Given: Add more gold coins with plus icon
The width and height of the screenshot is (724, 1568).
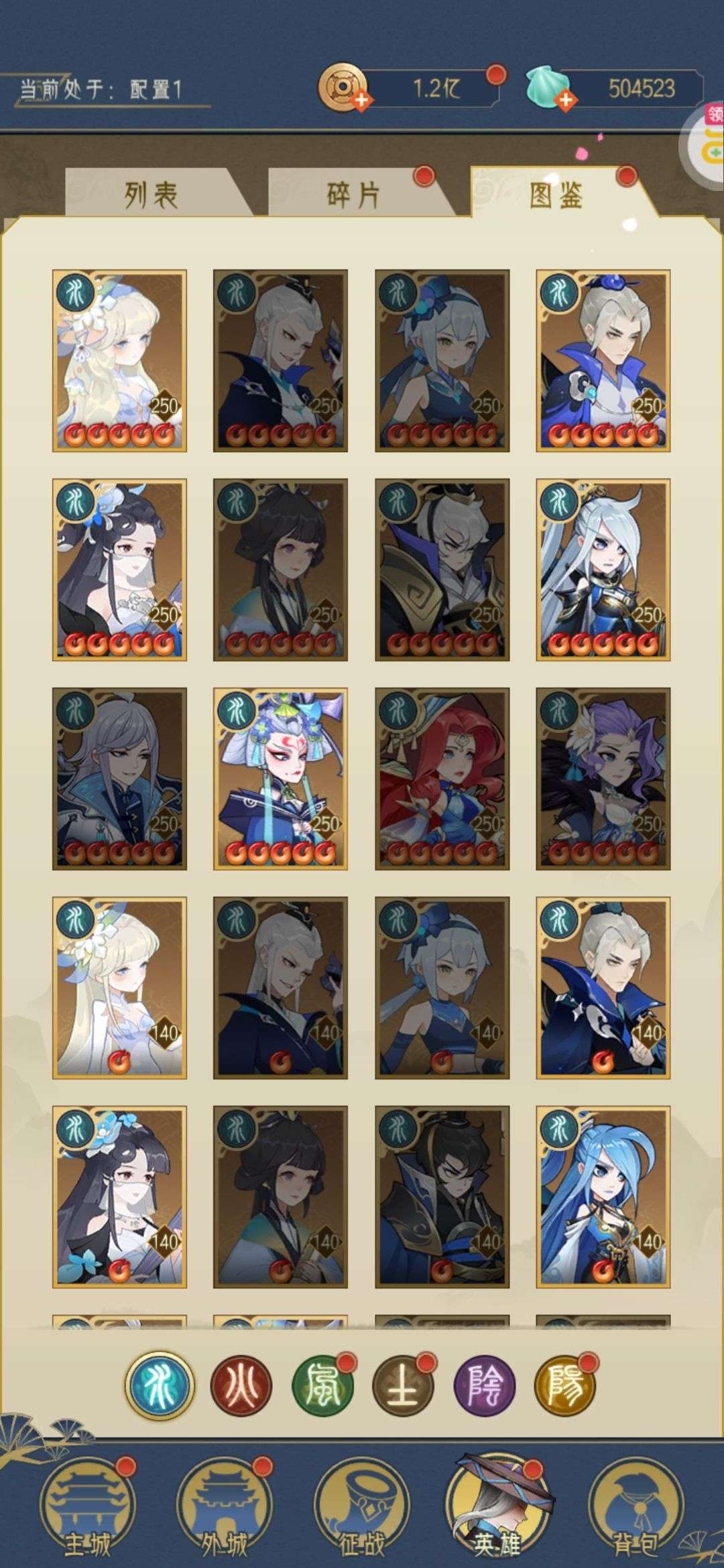Looking at the screenshot, I should point(361,101).
